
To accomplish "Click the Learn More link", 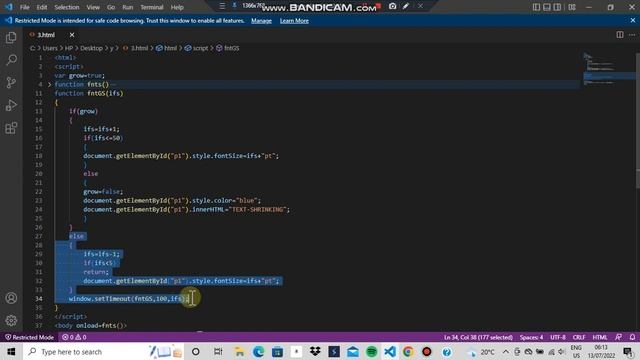I will coord(294,21).
